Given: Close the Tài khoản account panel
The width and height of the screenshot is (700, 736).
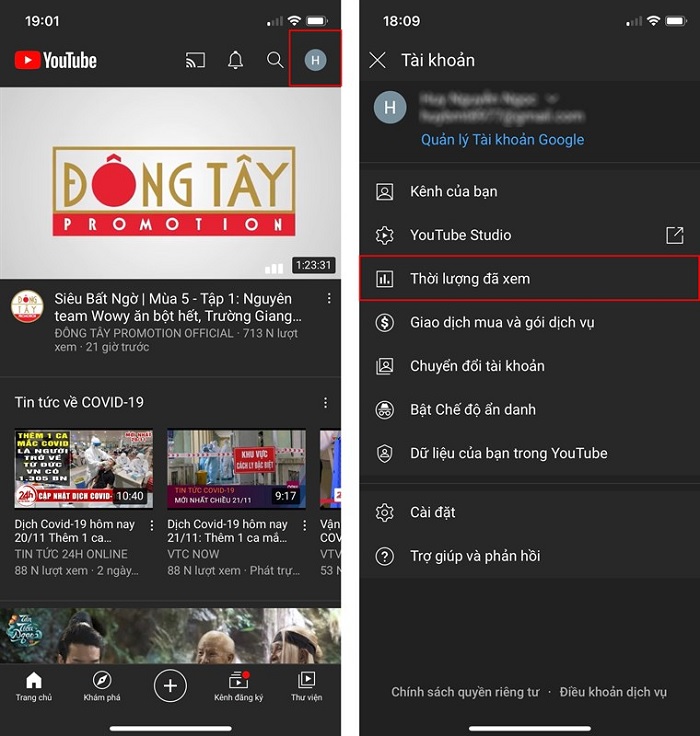Looking at the screenshot, I should tap(377, 60).
